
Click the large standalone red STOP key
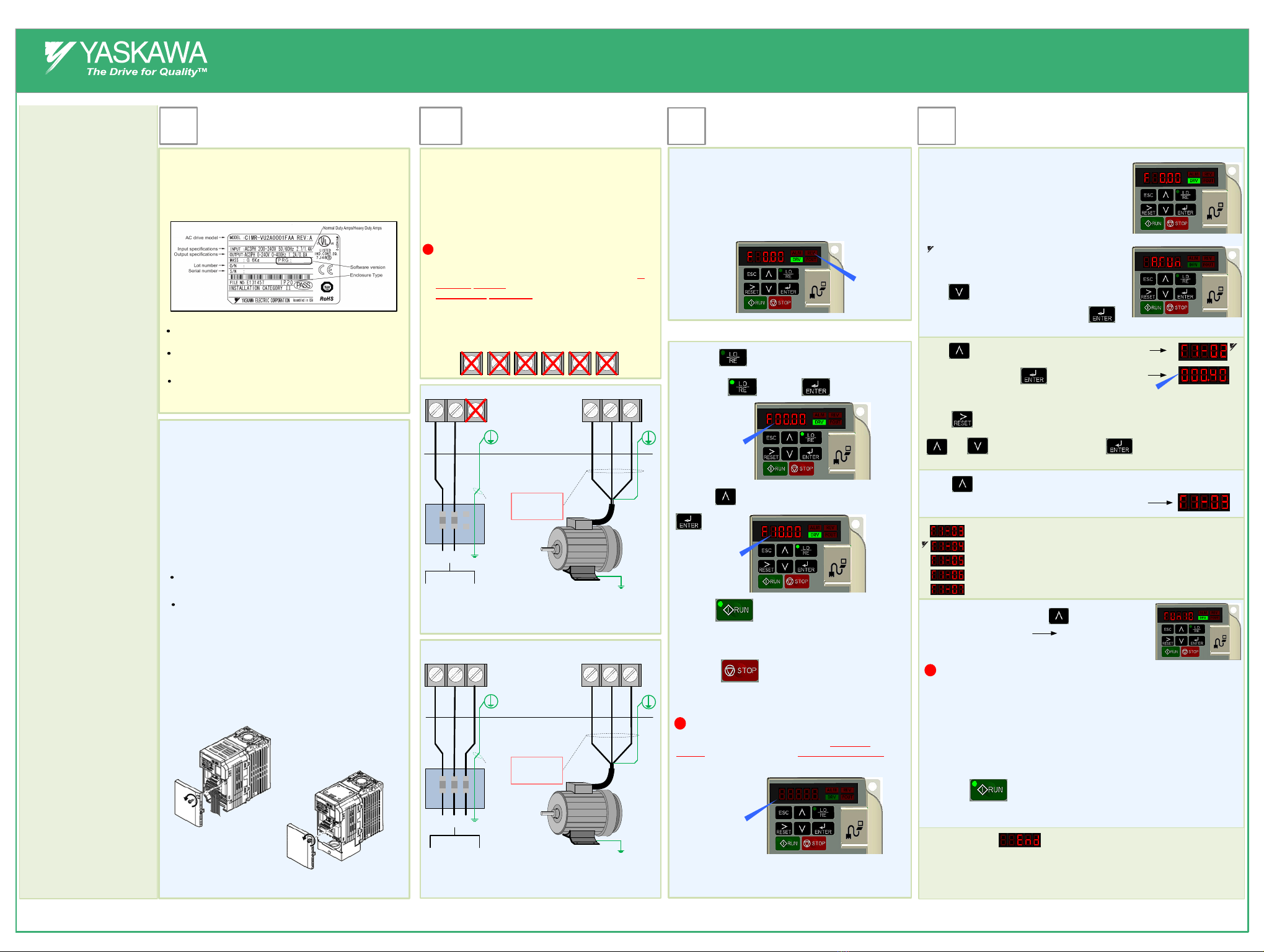[x=740, y=671]
